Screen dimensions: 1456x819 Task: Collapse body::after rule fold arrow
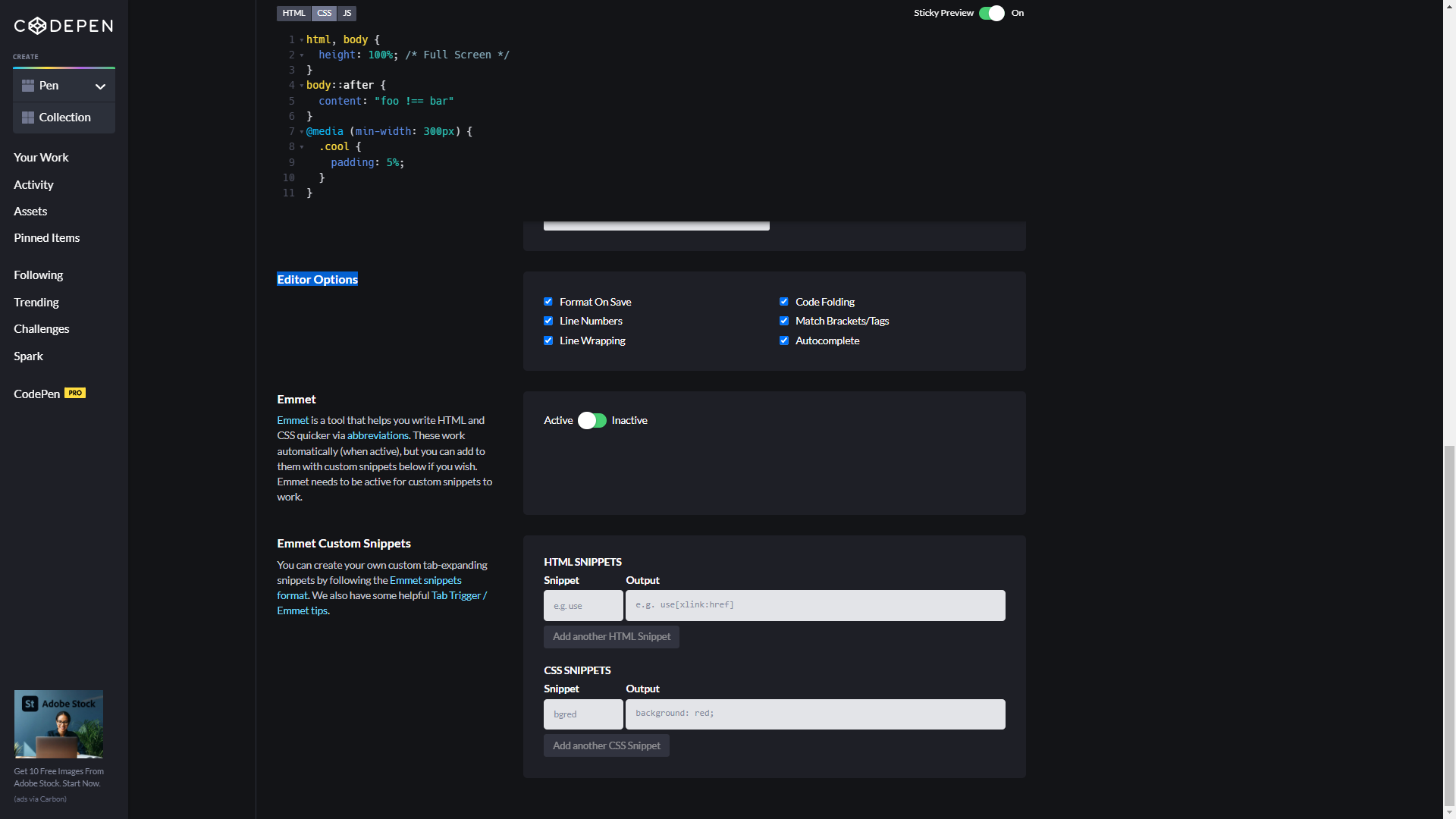coord(302,86)
